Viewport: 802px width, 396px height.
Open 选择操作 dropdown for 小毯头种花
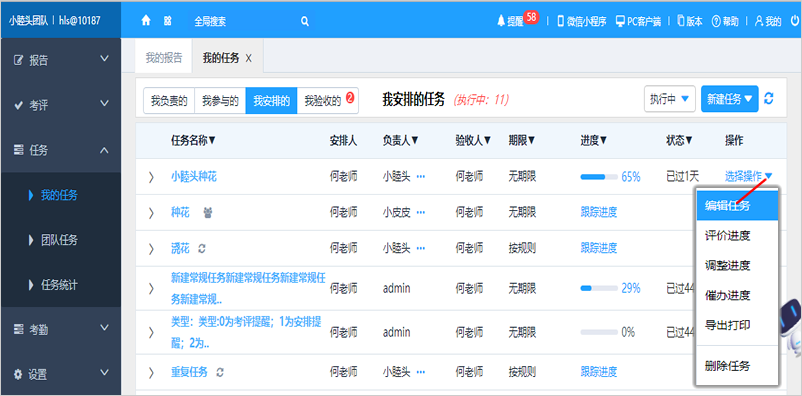(748, 177)
